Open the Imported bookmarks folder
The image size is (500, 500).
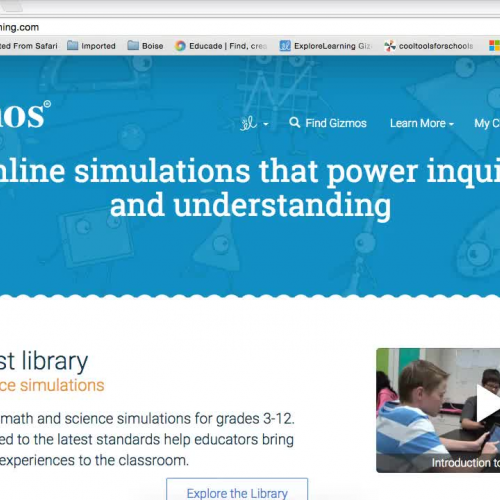[91, 46]
